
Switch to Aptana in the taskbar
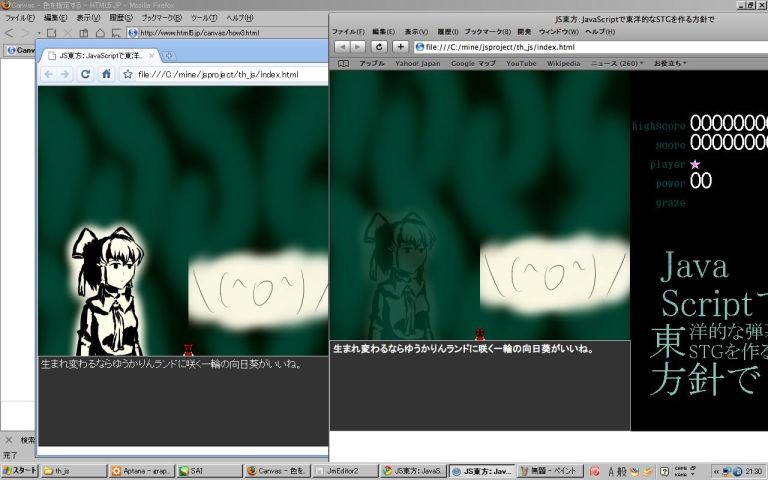[142, 471]
